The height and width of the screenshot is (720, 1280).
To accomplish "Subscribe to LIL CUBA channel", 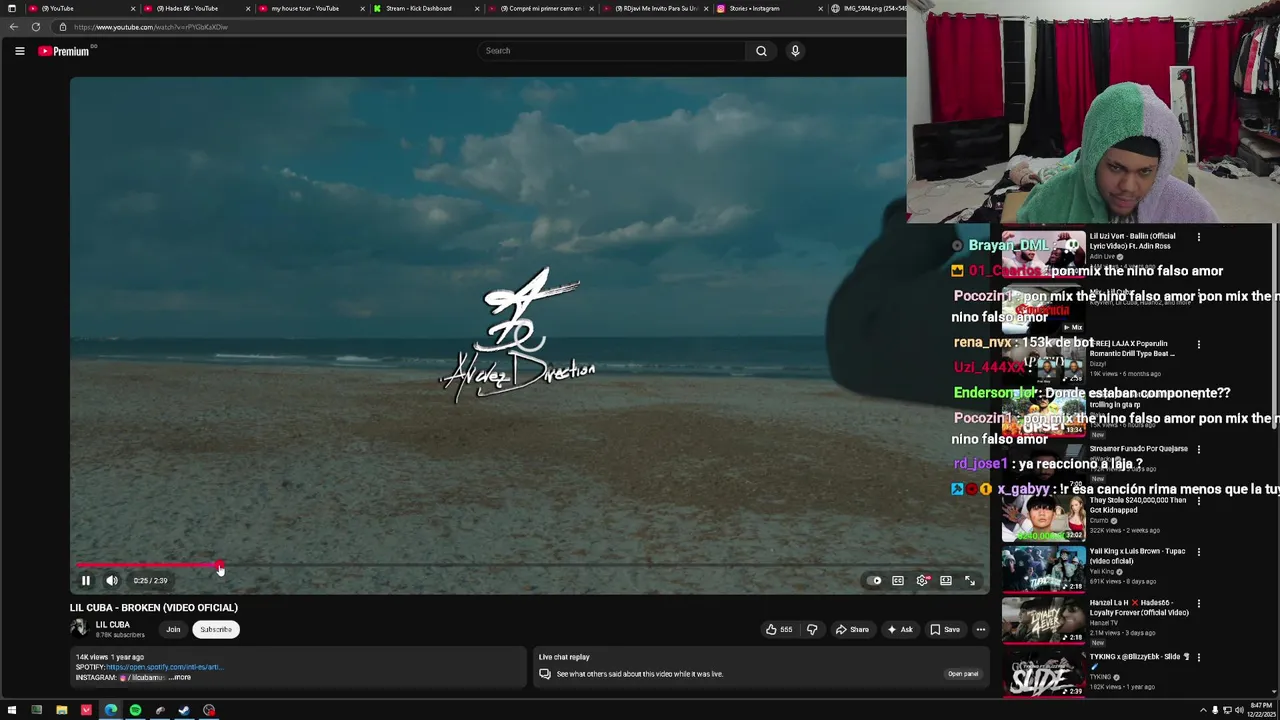I will (216, 629).
